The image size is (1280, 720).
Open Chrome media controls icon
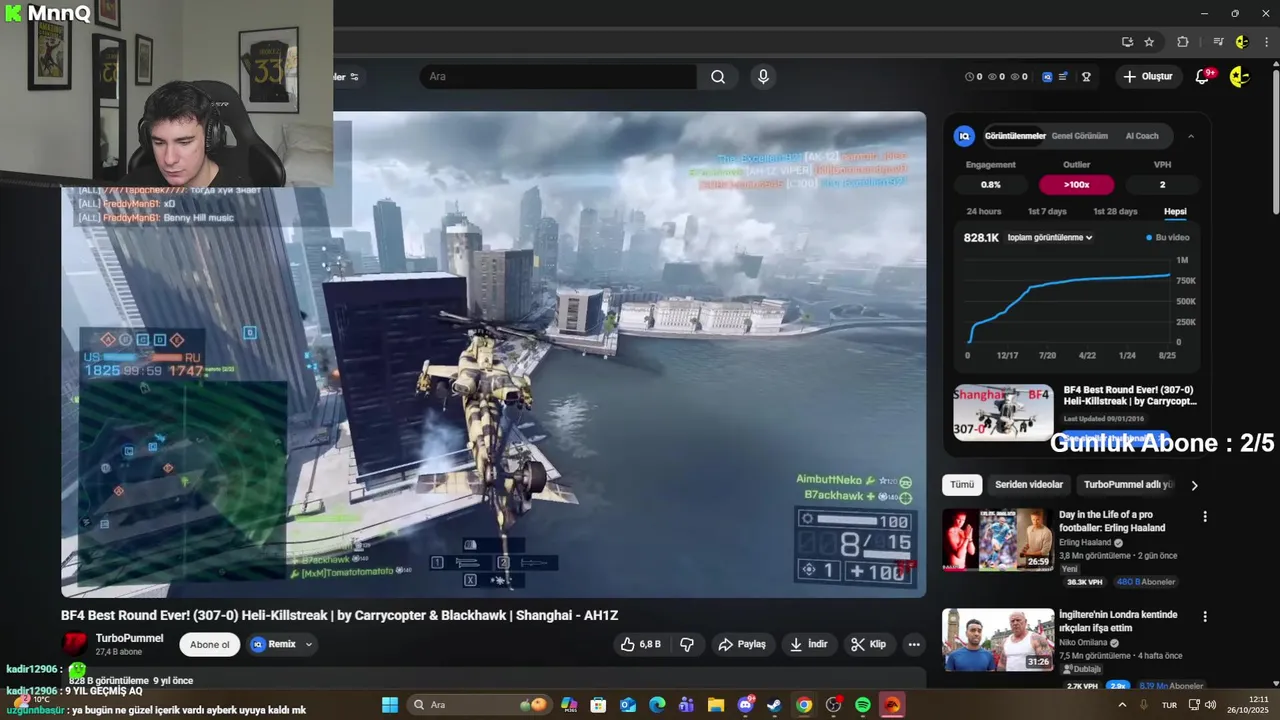[1218, 42]
